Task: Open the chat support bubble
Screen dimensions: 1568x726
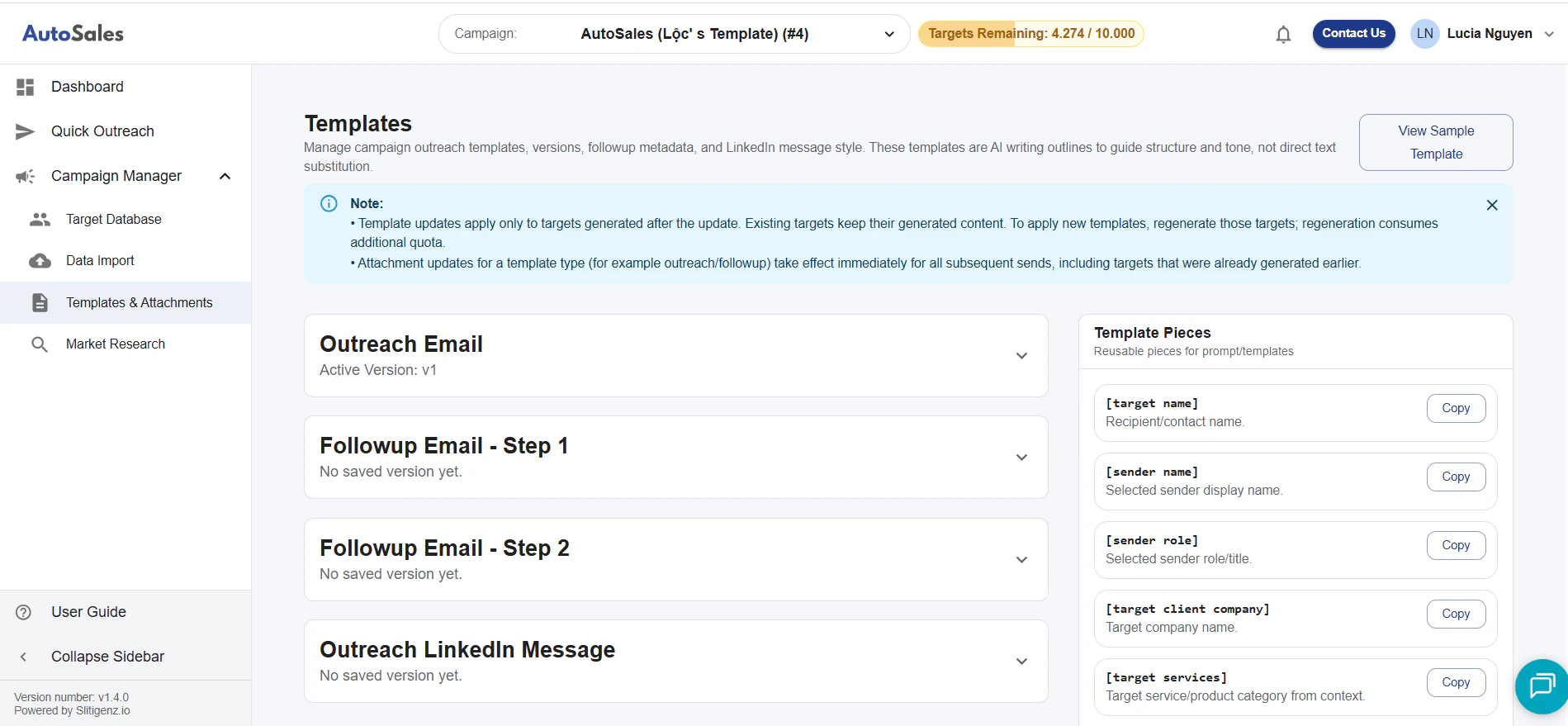Action: (1542, 686)
